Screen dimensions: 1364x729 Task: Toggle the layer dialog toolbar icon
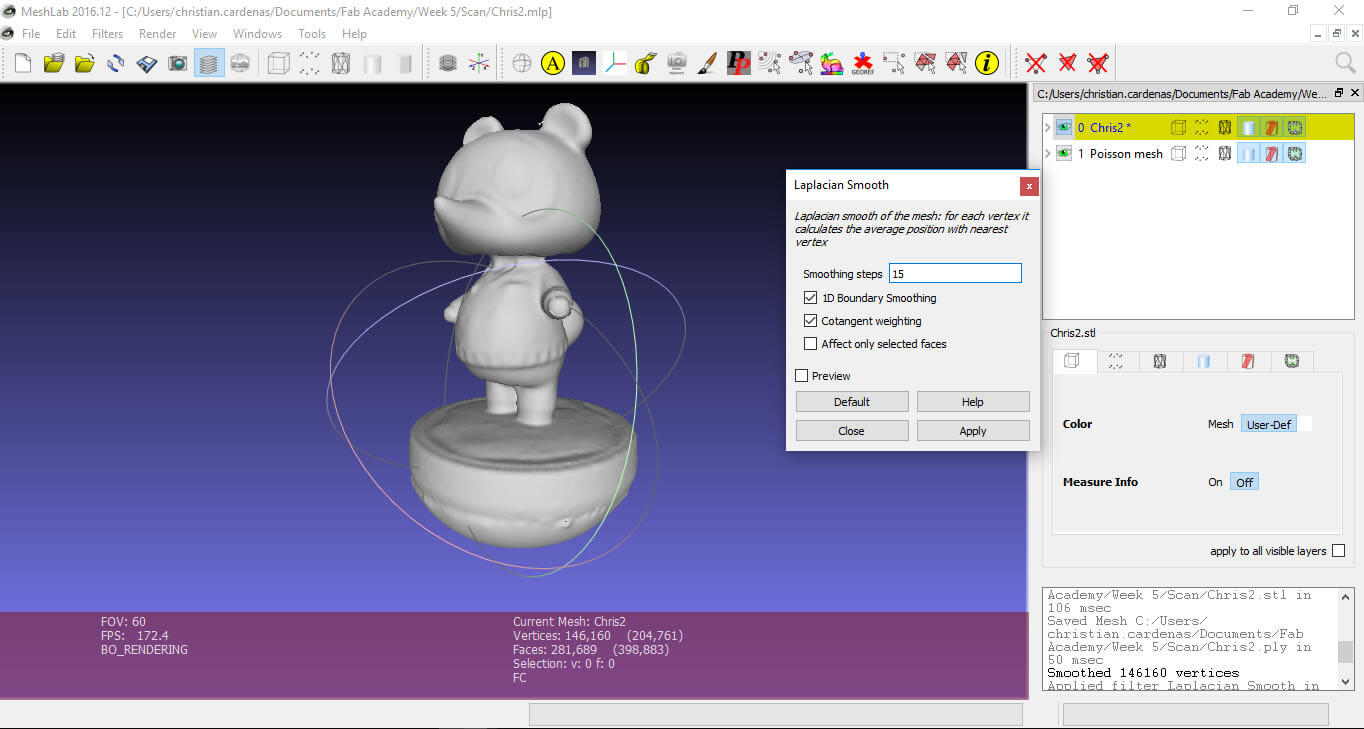(x=209, y=64)
